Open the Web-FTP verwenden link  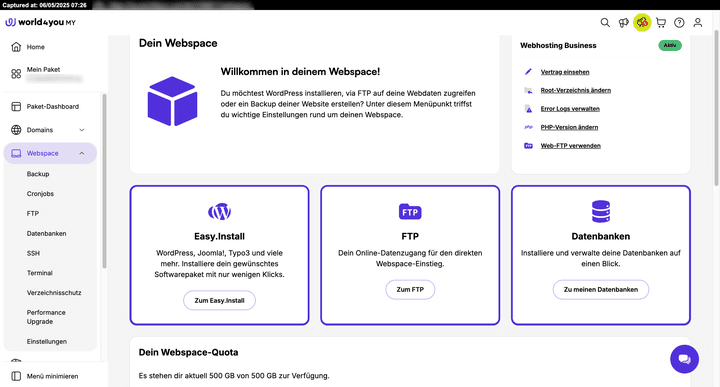571,146
